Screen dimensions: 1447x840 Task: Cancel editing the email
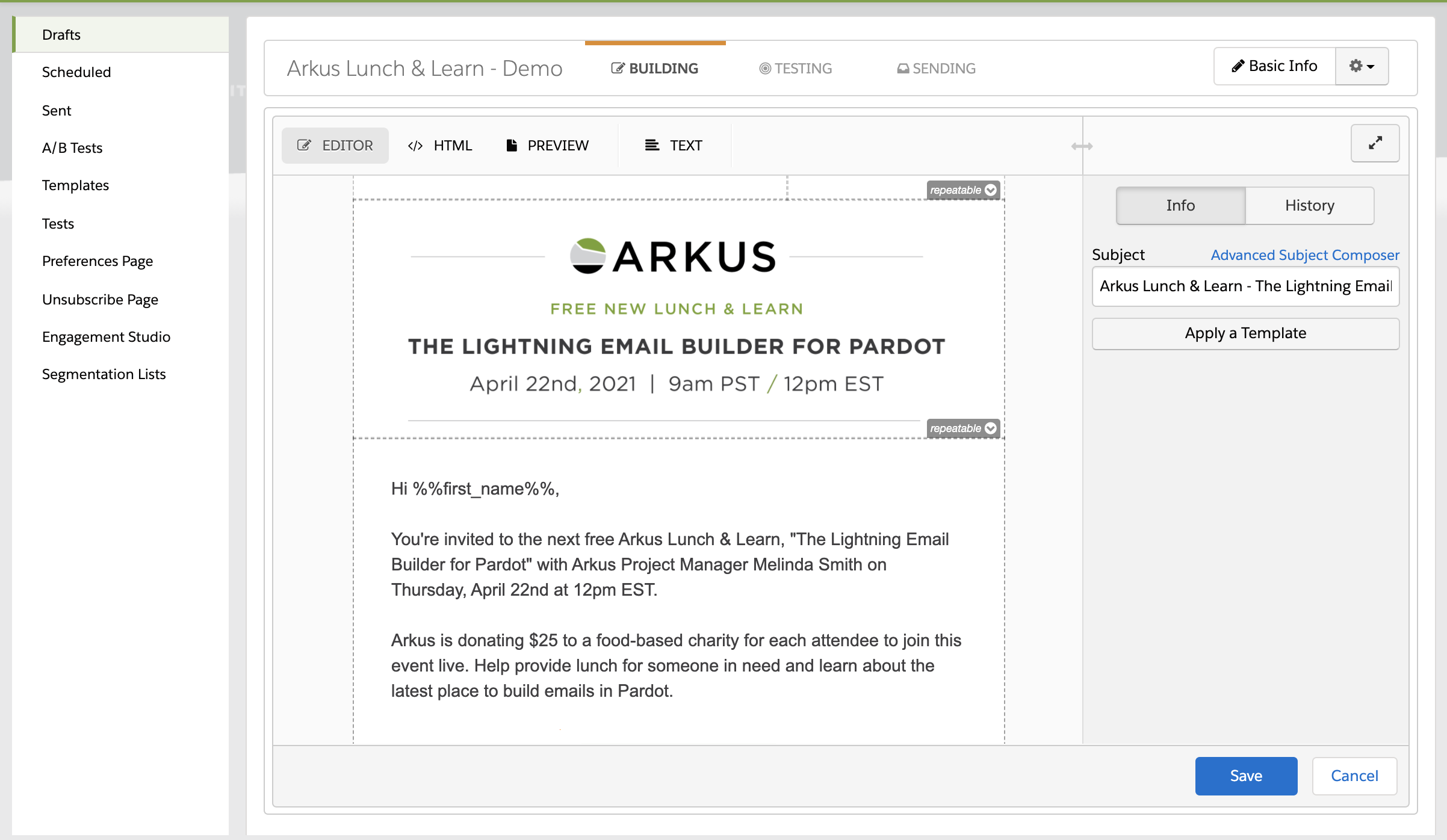1354,776
